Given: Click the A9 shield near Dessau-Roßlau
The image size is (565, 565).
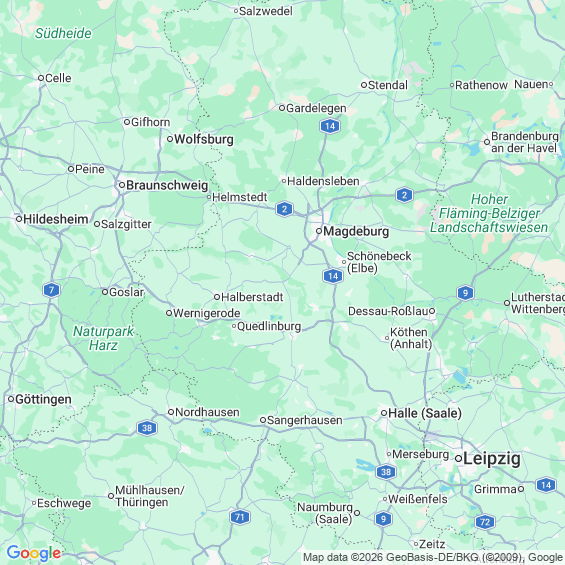Looking at the screenshot, I should (x=465, y=293).
